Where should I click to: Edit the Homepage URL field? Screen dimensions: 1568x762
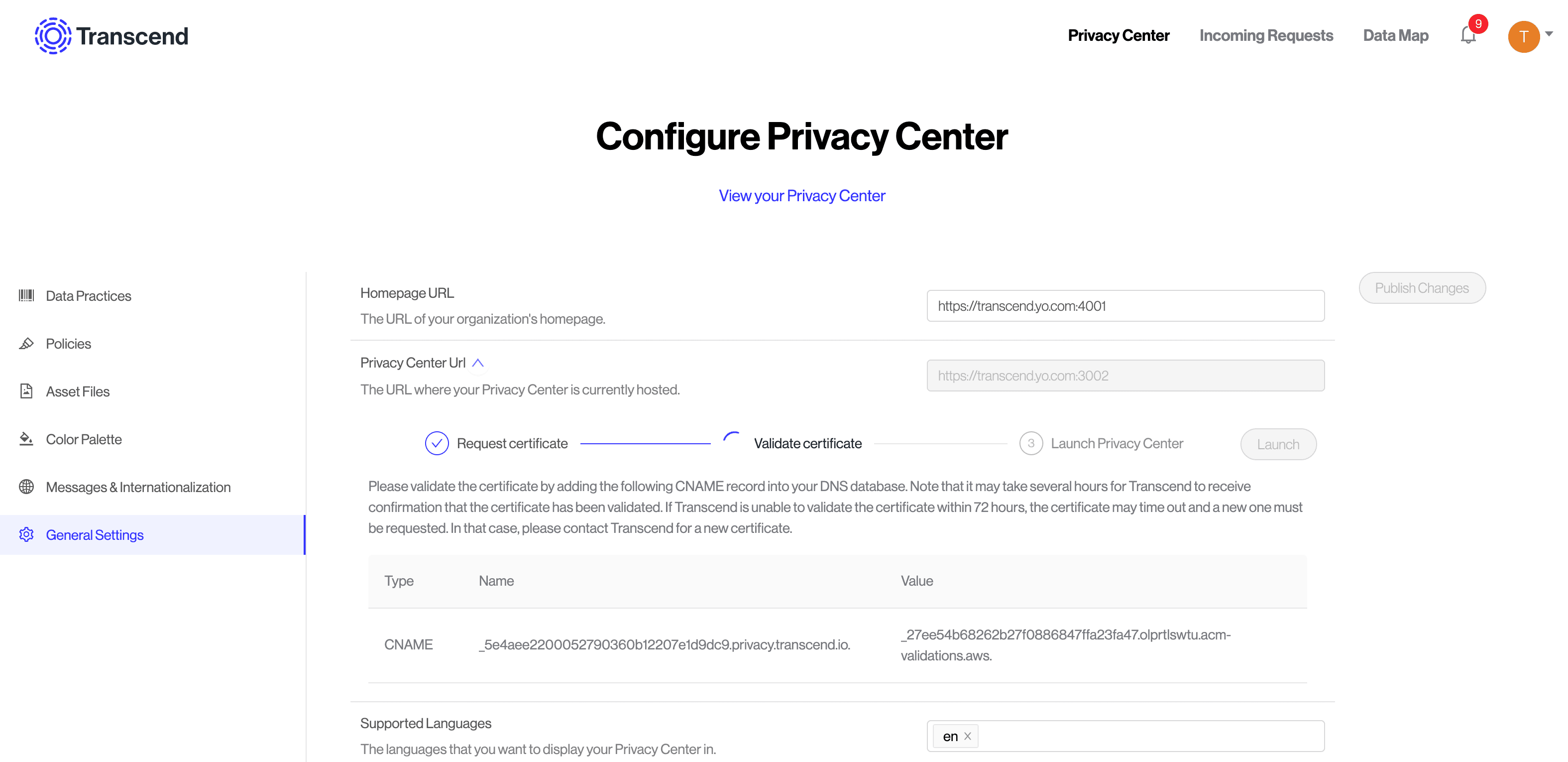coord(1125,306)
